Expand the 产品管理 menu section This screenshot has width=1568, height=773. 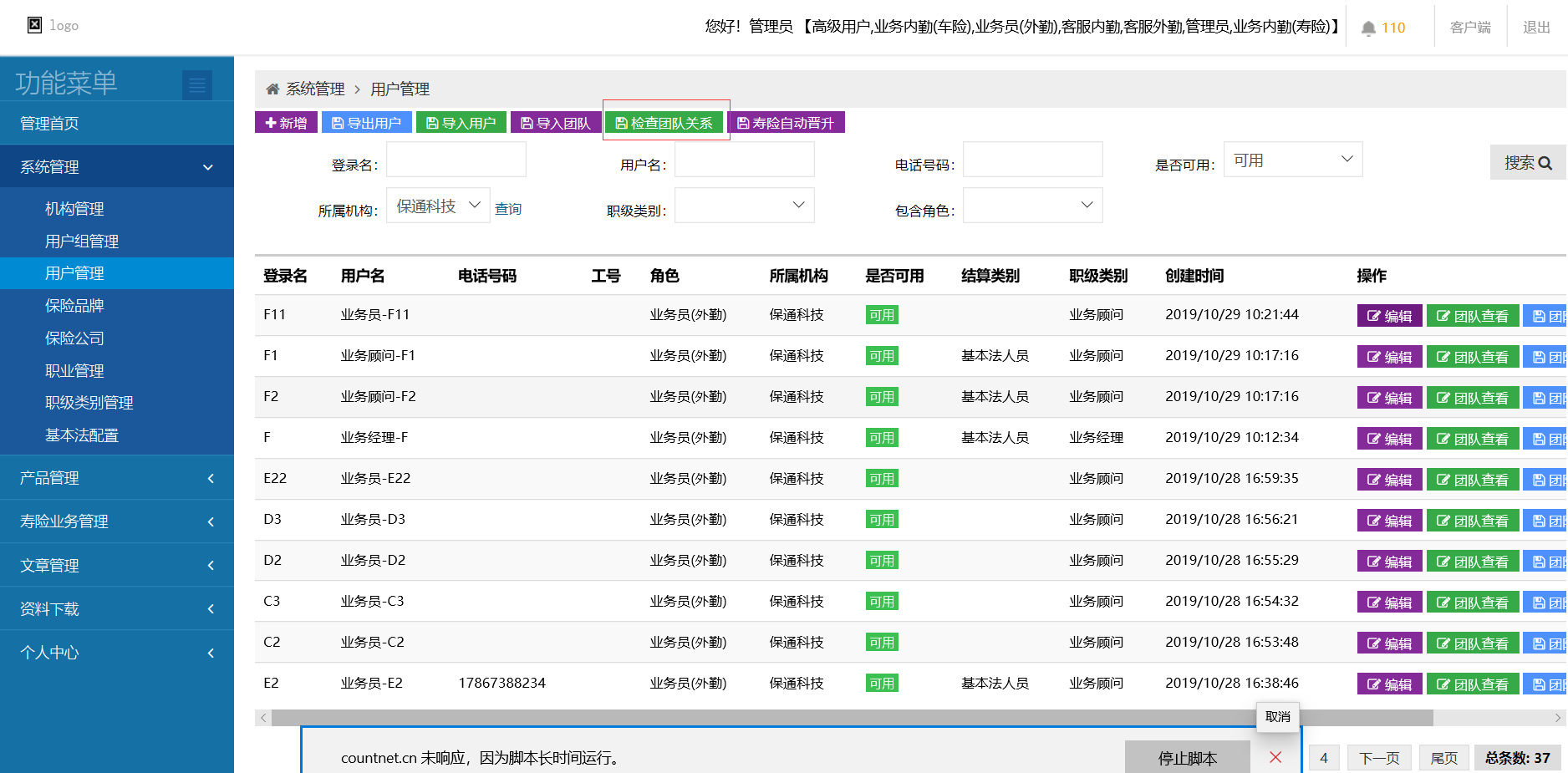pos(117,478)
